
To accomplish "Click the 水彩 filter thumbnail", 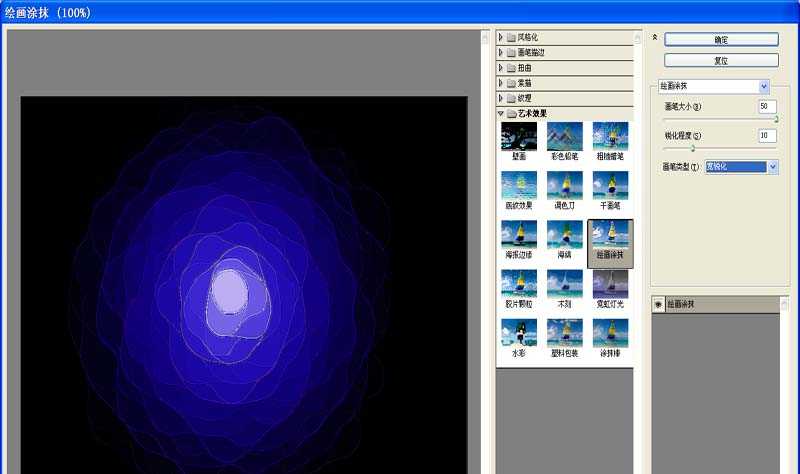I will click(519, 333).
